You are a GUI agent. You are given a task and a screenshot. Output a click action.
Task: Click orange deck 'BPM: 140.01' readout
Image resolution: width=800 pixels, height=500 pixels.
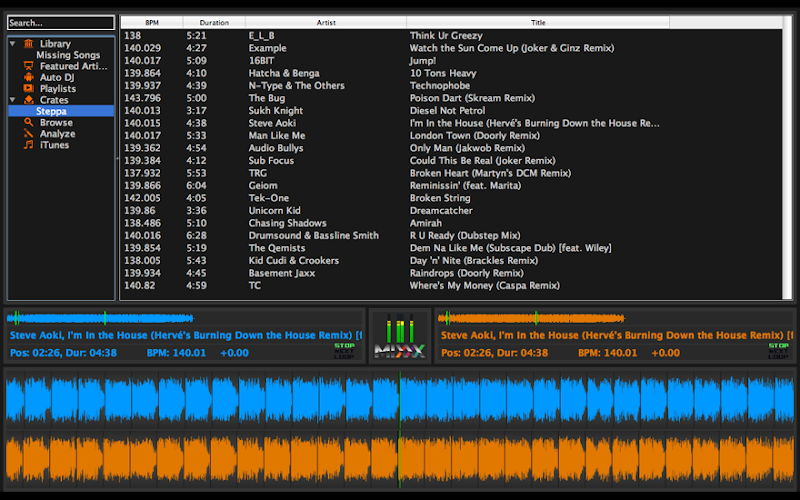(x=607, y=353)
